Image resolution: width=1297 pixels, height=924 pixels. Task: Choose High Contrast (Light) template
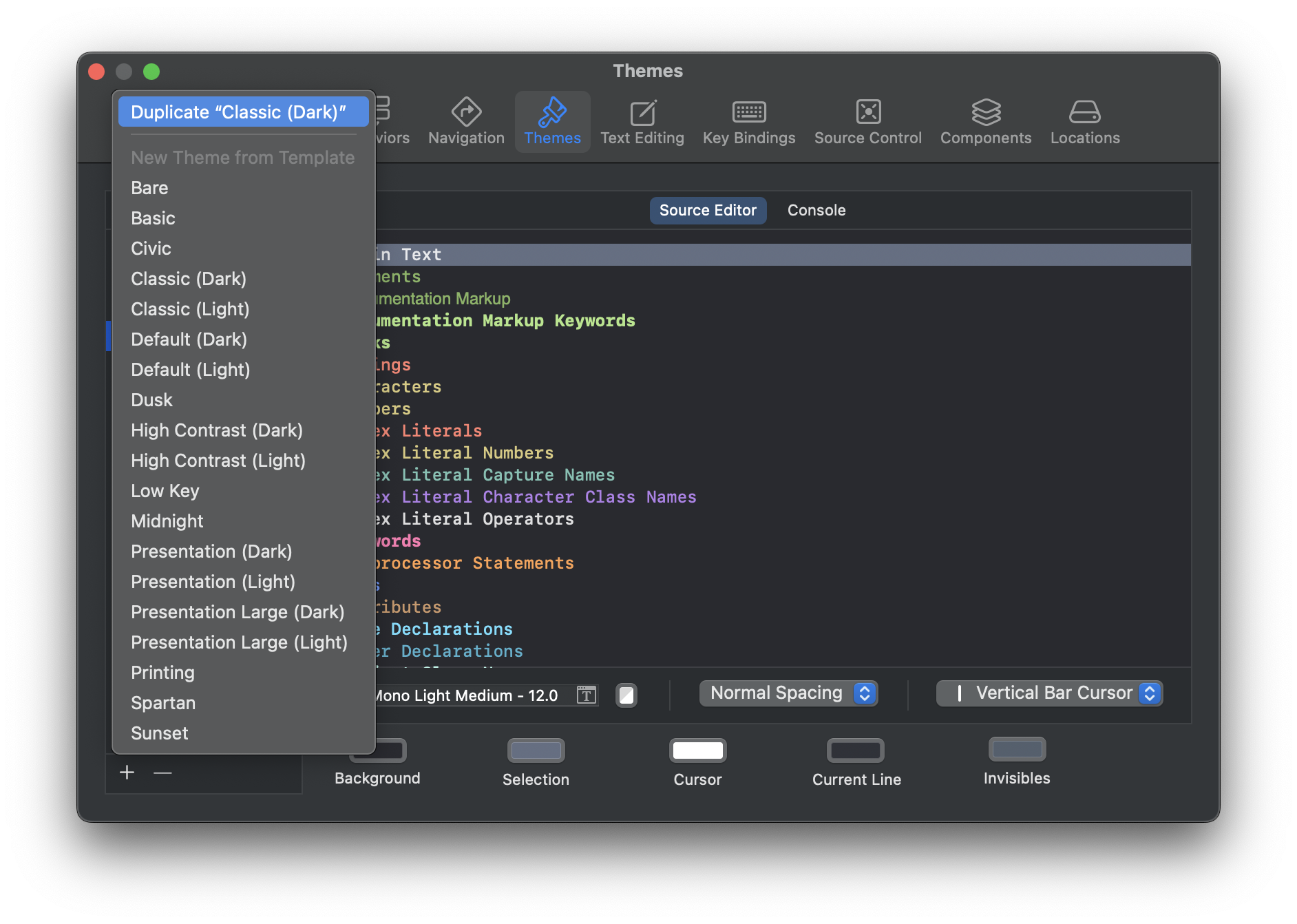[x=244, y=461]
